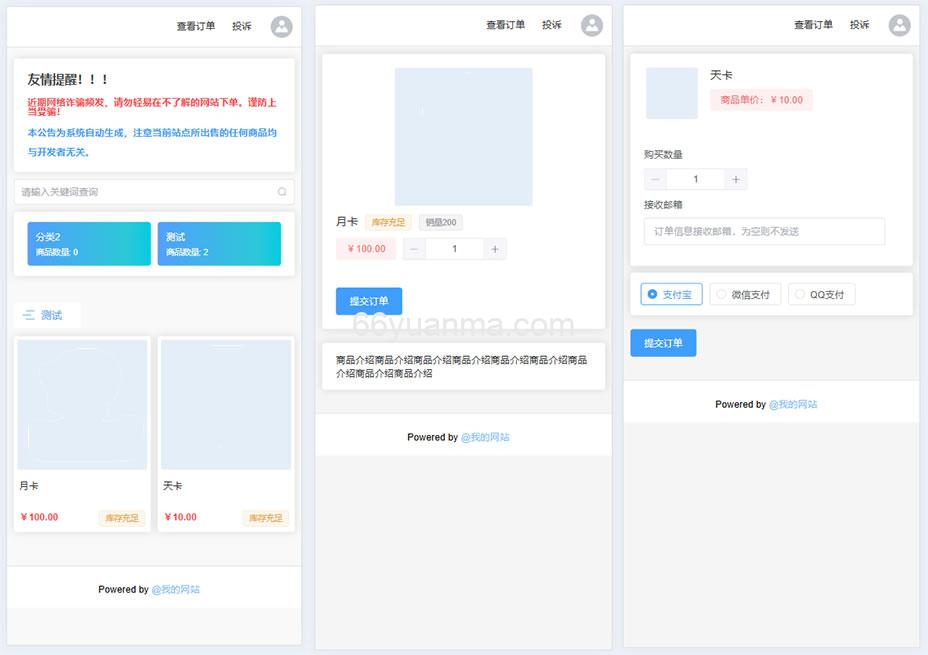
Task: Click the minus icon beside 购买数量
Action: [x=654, y=178]
